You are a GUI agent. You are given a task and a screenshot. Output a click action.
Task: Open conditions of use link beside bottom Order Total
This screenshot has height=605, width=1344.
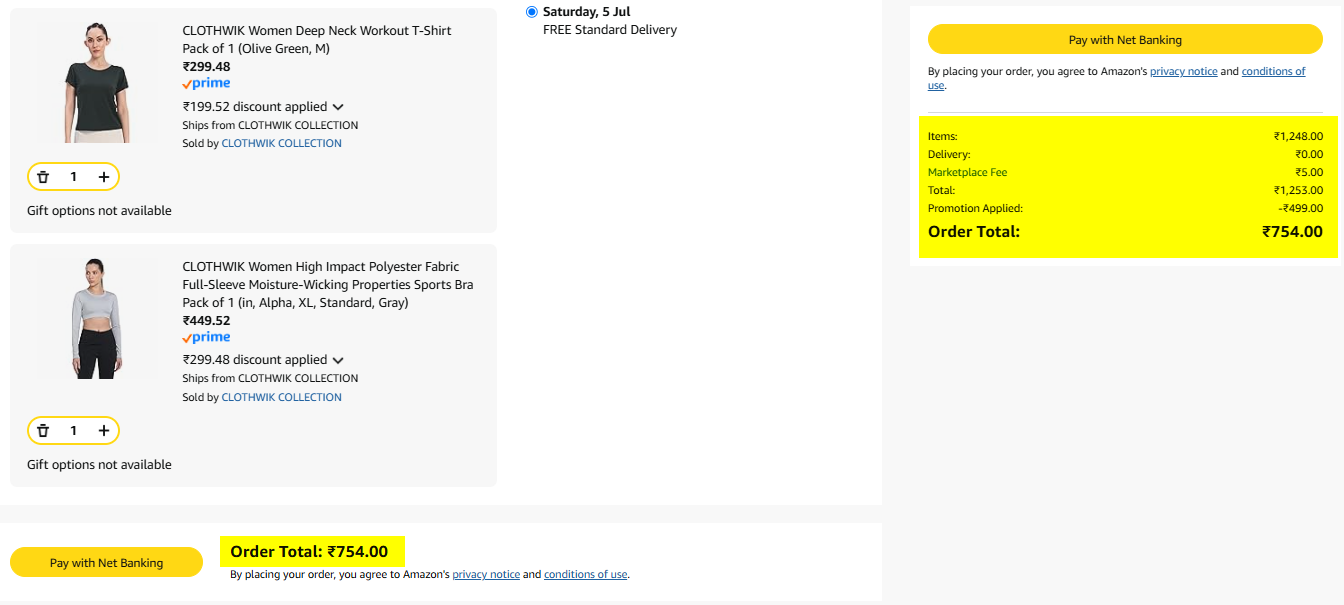click(585, 575)
